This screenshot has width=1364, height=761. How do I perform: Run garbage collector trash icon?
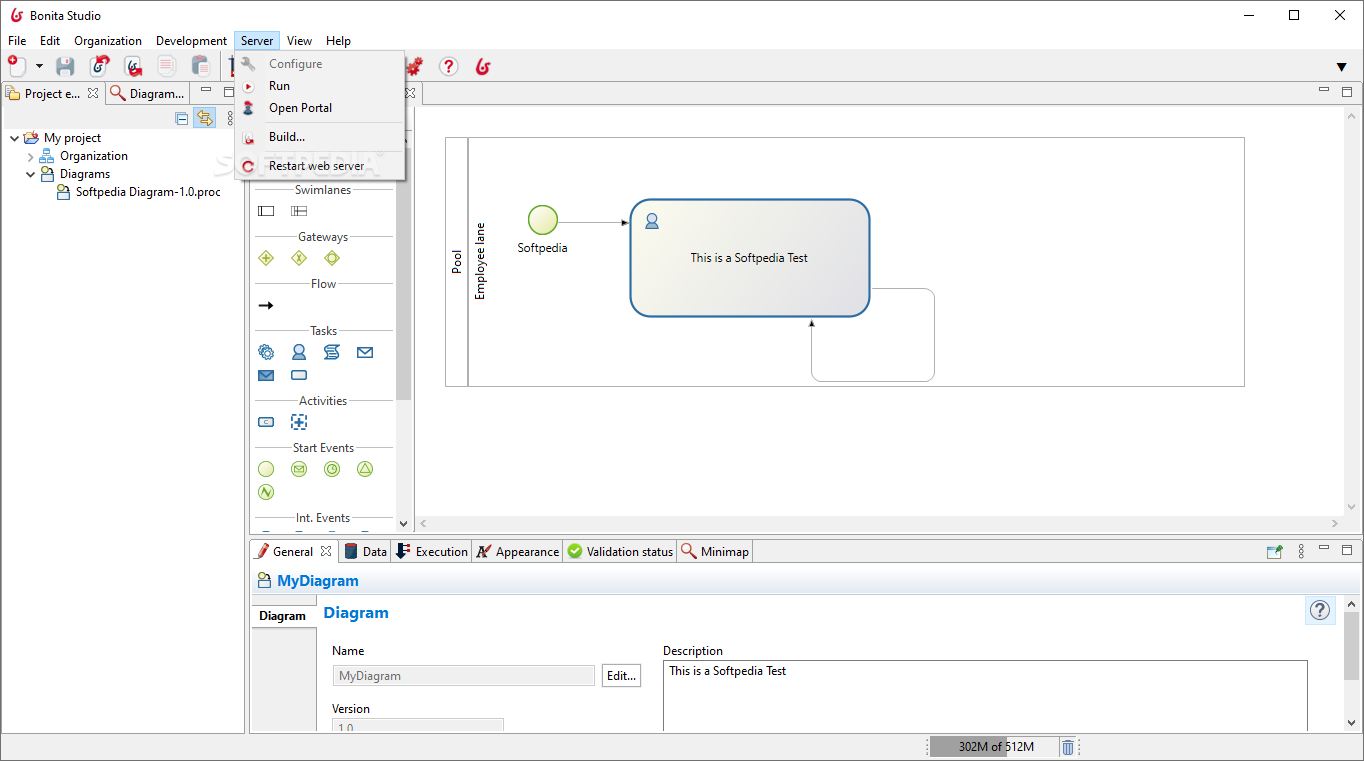pos(1068,747)
